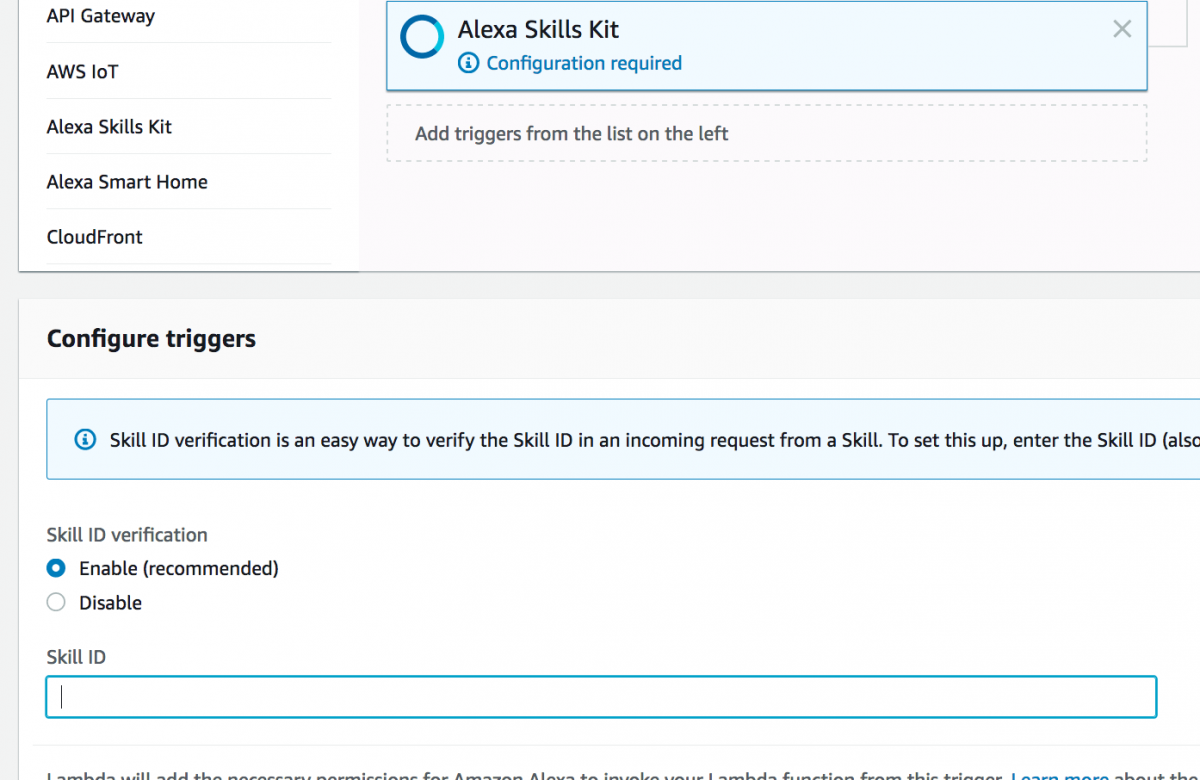The width and height of the screenshot is (1200, 780).
Task: Click the Alexa Skills Kit logo icon
Action: click(x=421, y=36)
